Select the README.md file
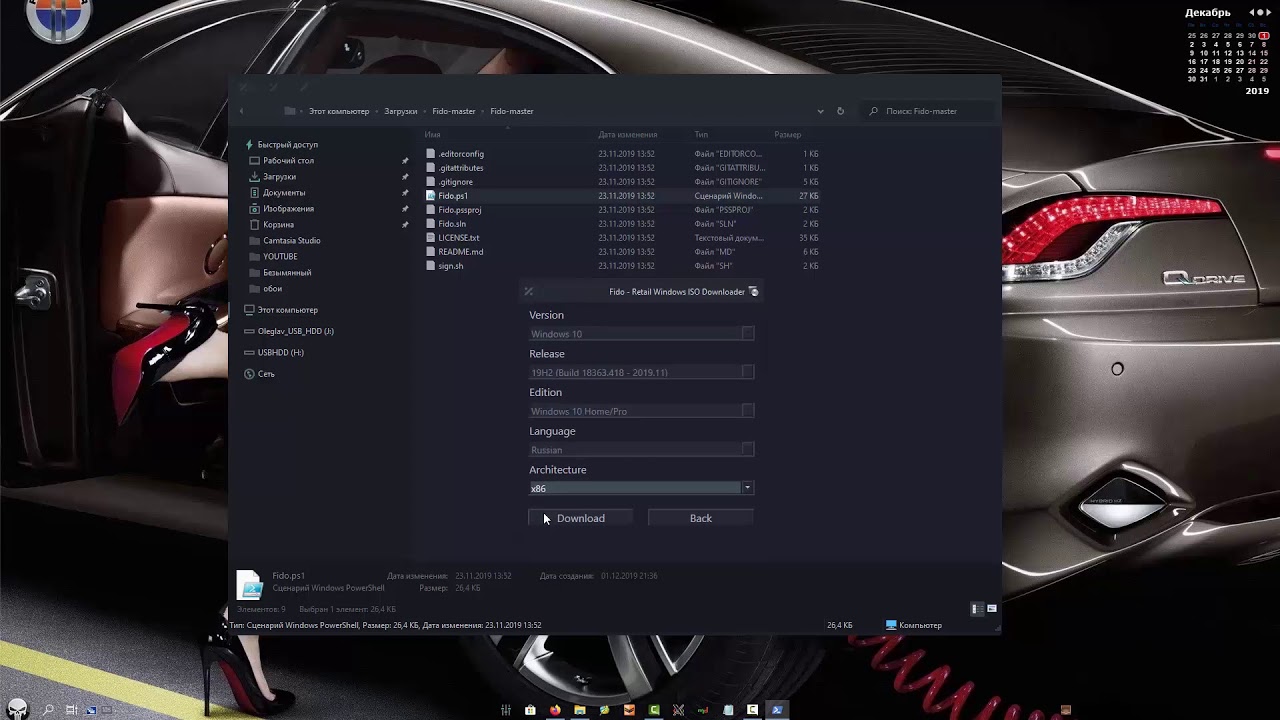The width and height of the screenshot is (1280, 720). pyautogui.click(x=460, y=252)
